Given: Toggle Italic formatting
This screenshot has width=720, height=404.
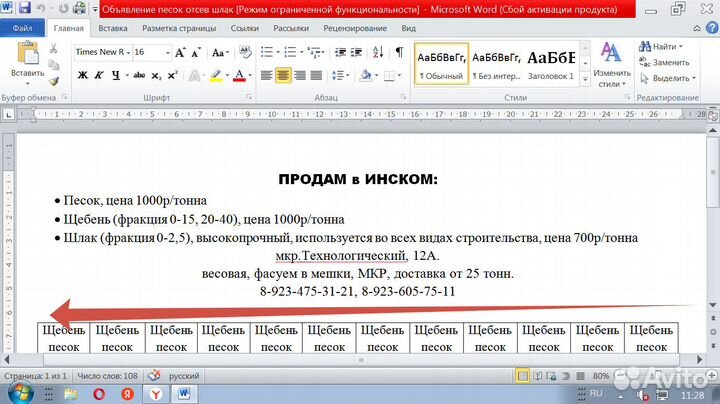Looking at the screenshot, I should coord(99,75).
